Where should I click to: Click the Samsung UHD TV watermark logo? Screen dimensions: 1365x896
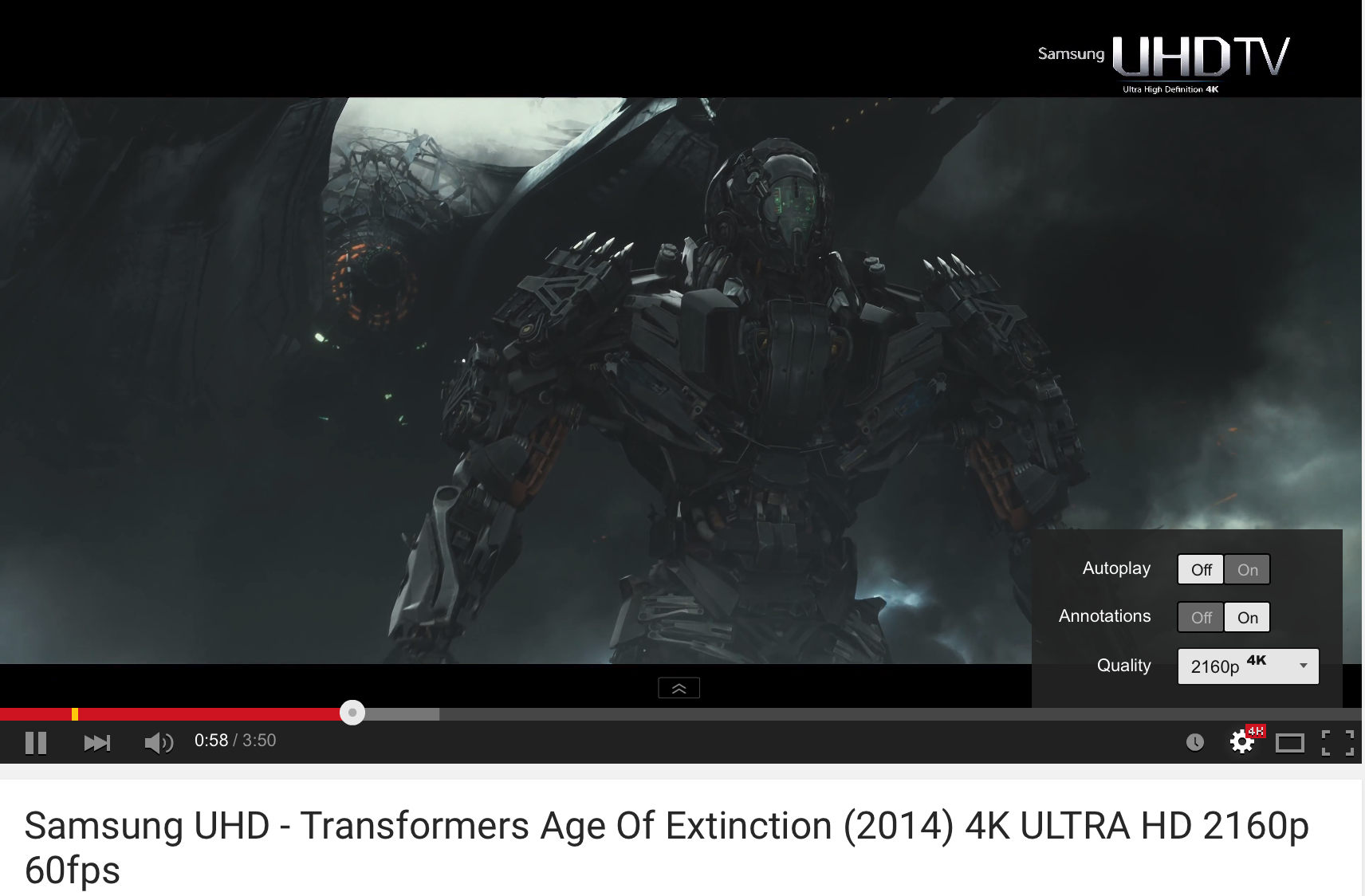point(1163,64)
